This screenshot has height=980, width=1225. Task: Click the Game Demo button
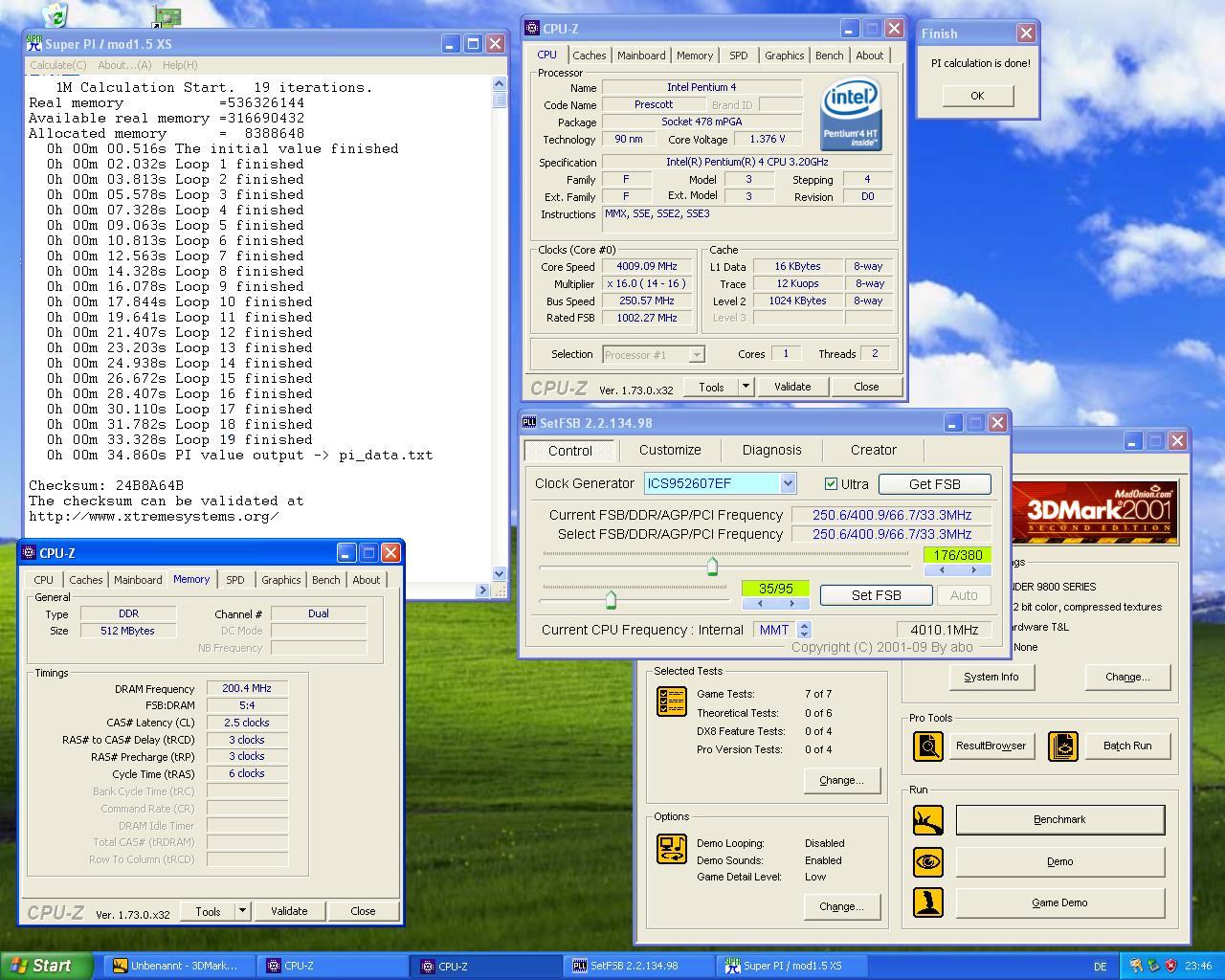point(1059,902)
